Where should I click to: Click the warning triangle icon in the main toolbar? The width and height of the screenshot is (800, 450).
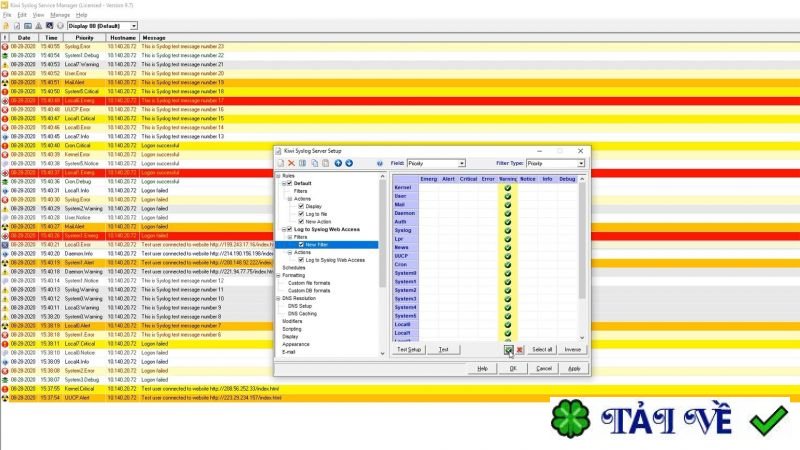38,26
